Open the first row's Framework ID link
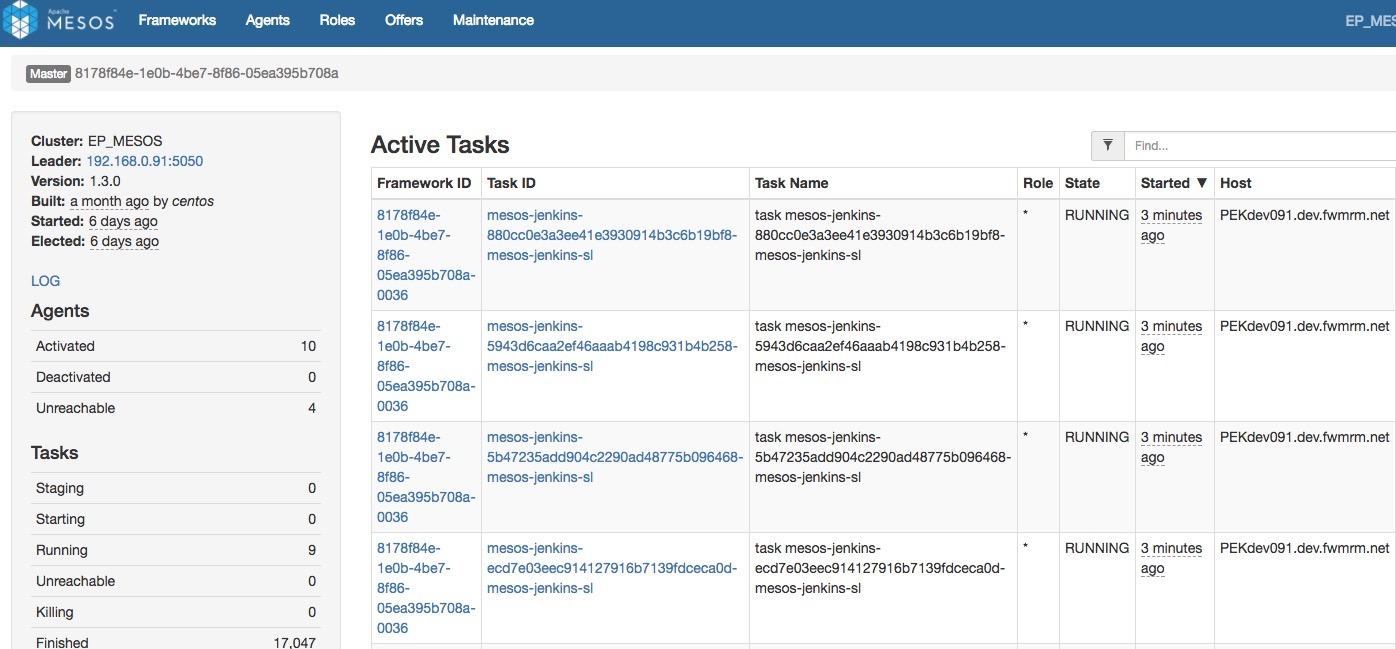Screen dimensions: 1396x649 tap(425, 255)
